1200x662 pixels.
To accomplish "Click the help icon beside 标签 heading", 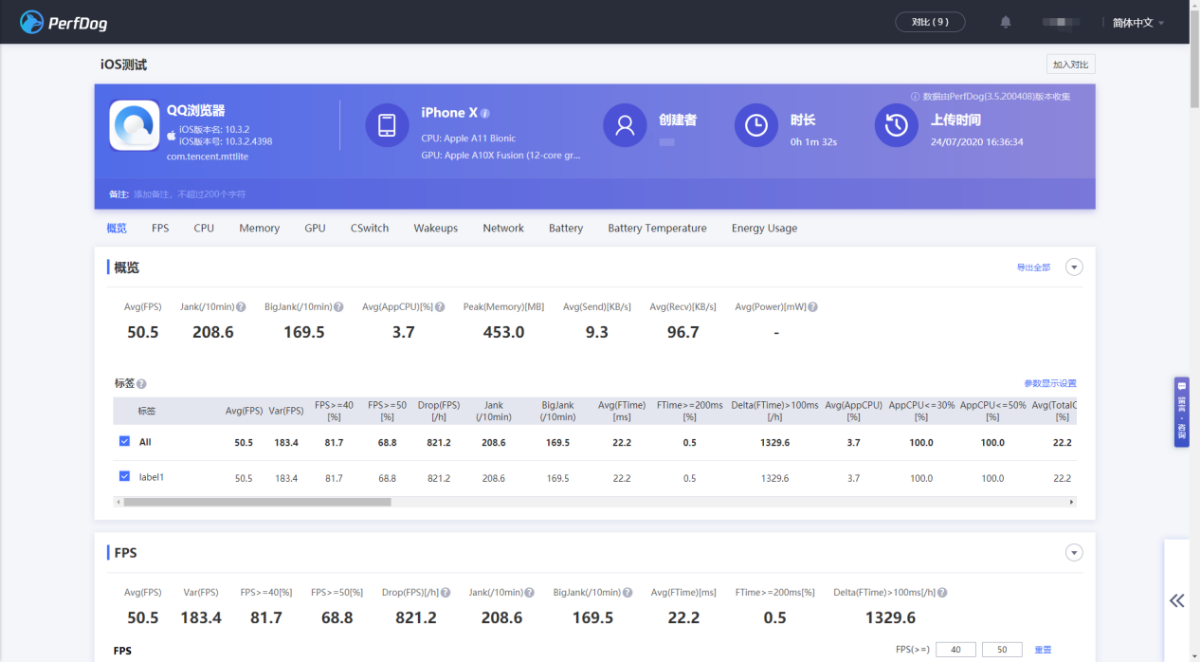I will click(x=141, y=384).
